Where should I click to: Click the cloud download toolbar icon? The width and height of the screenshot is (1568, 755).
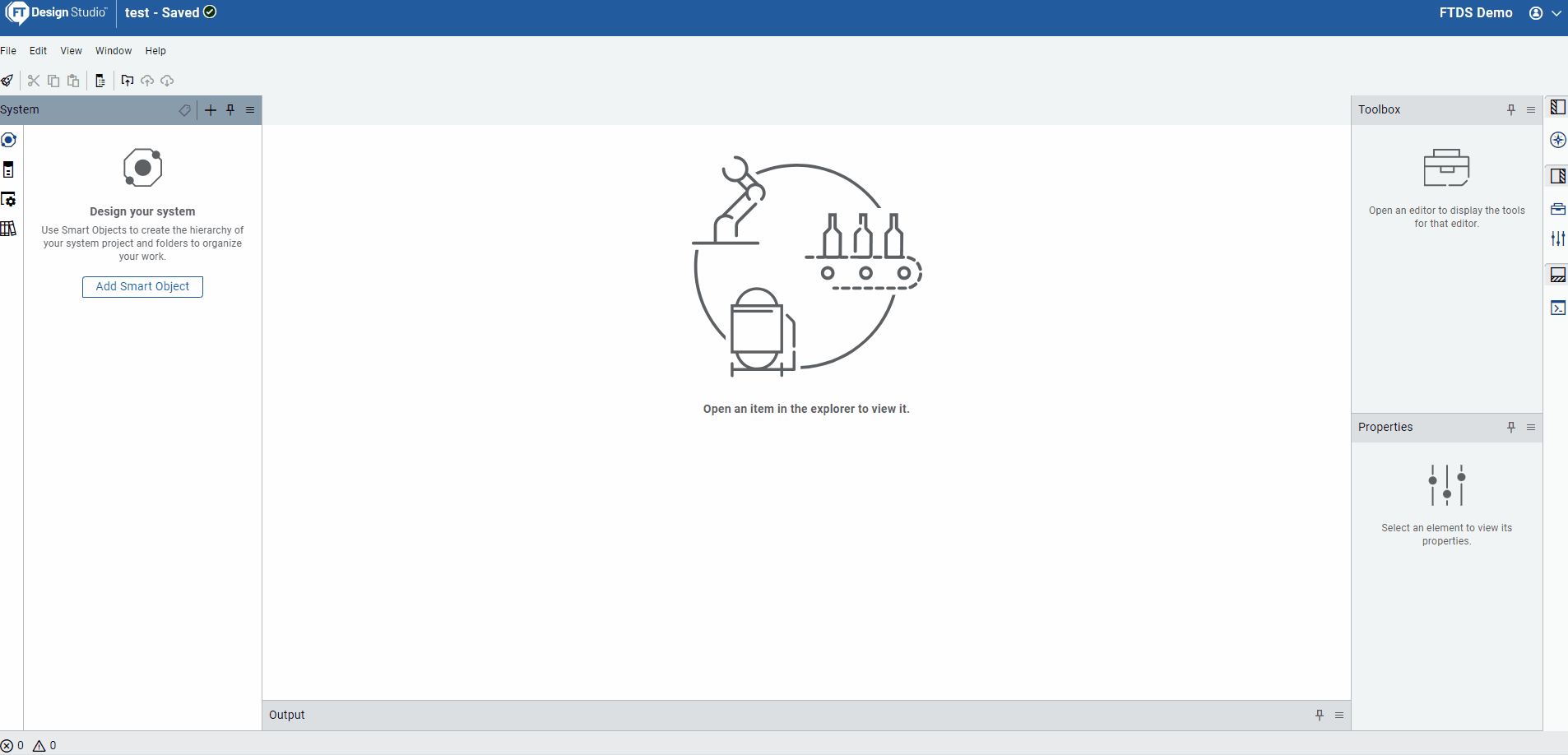coord(167,81)
